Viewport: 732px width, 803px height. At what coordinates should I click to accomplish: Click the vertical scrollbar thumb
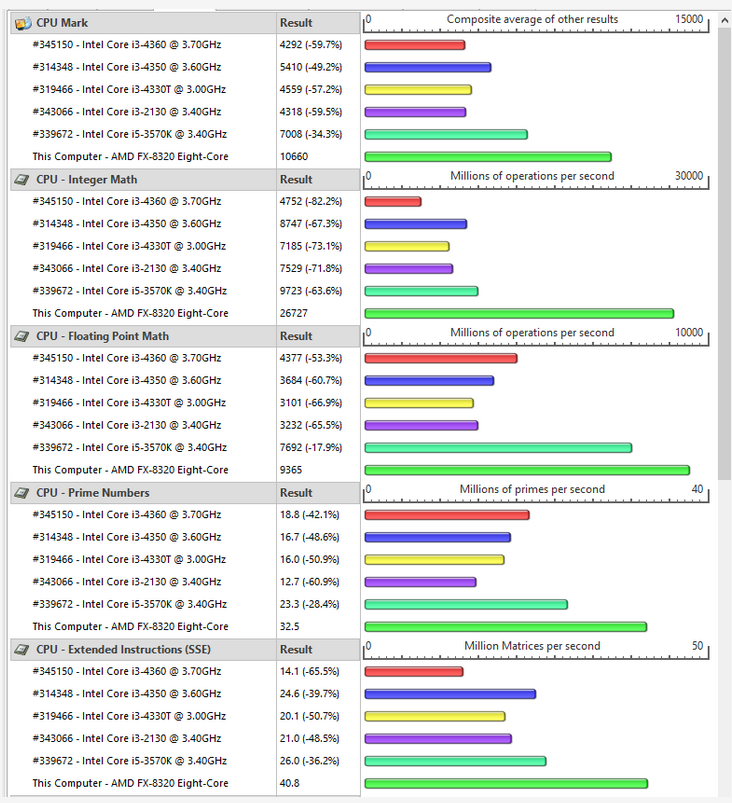[724, 254]
